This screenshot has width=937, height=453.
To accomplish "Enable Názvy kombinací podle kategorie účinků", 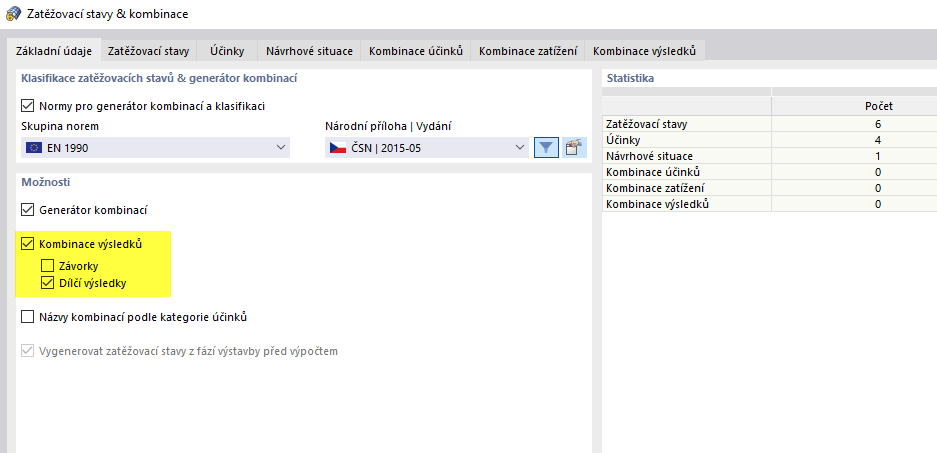I will pos(27,317).
